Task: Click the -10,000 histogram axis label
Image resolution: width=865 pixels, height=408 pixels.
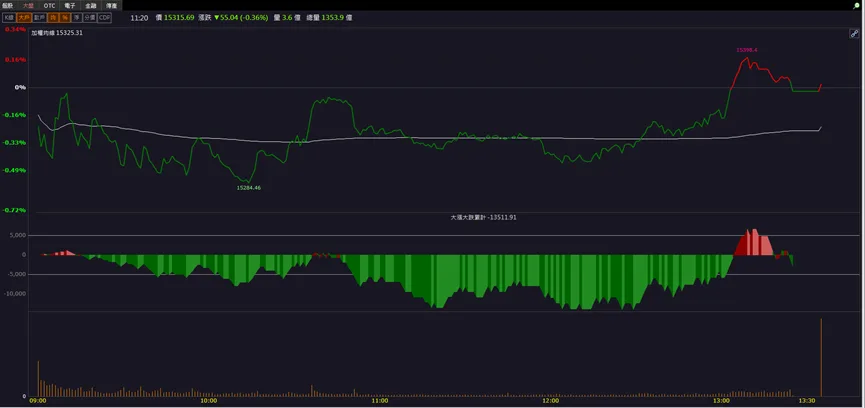Action: (16, 293)
